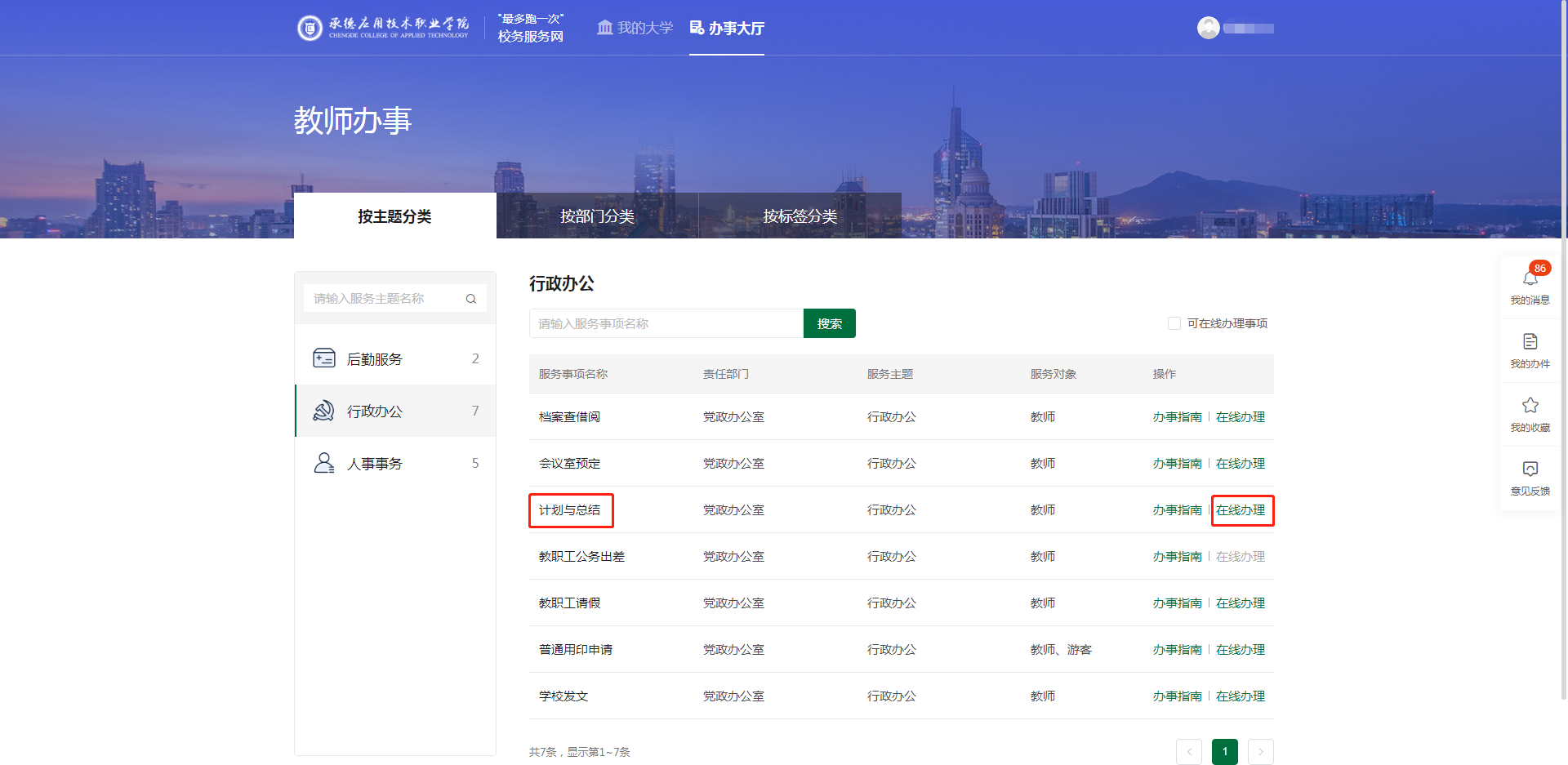Select page 1 in pagination

1225,751
